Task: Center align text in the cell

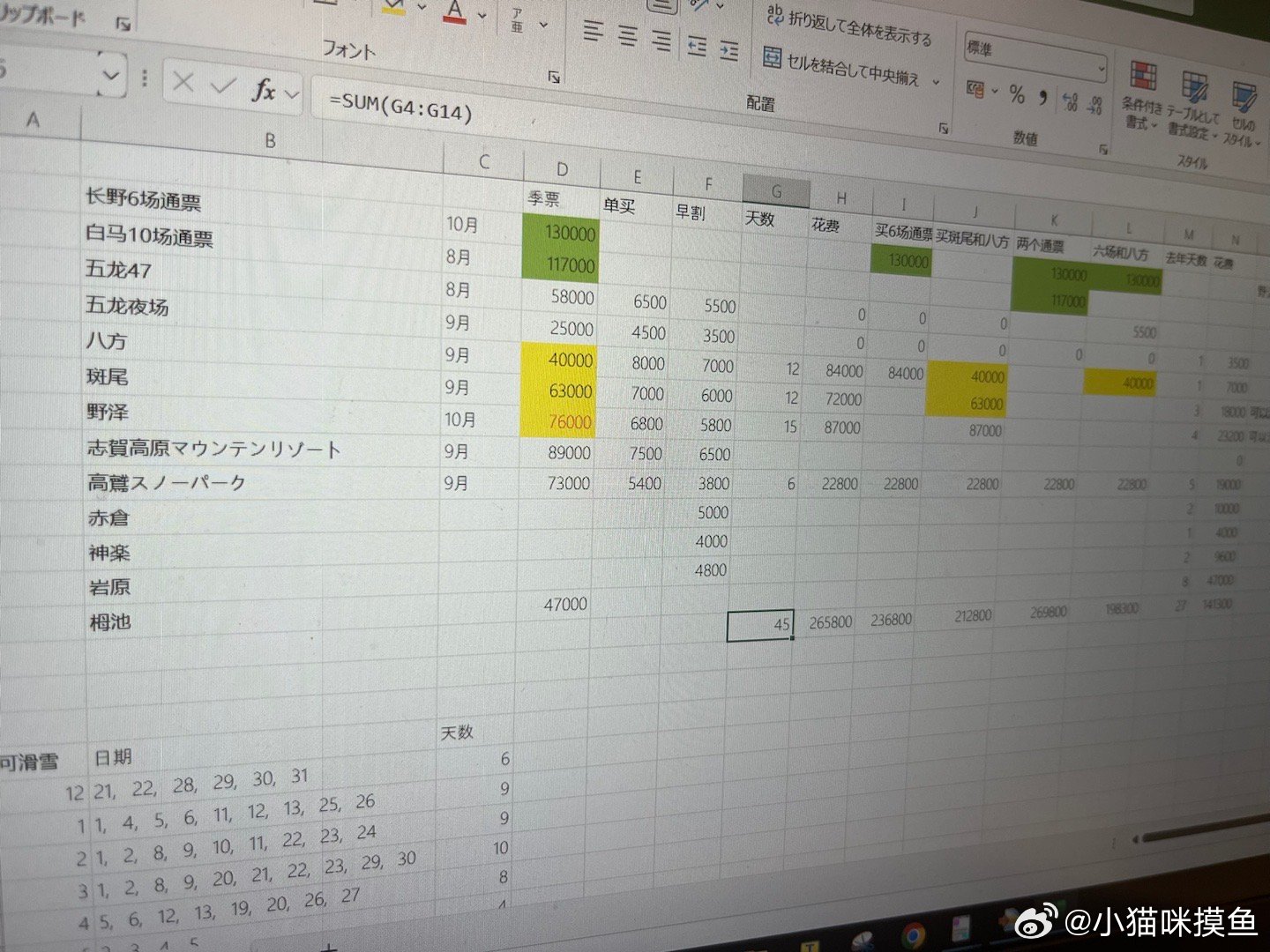Action: (x=628, y=36)
